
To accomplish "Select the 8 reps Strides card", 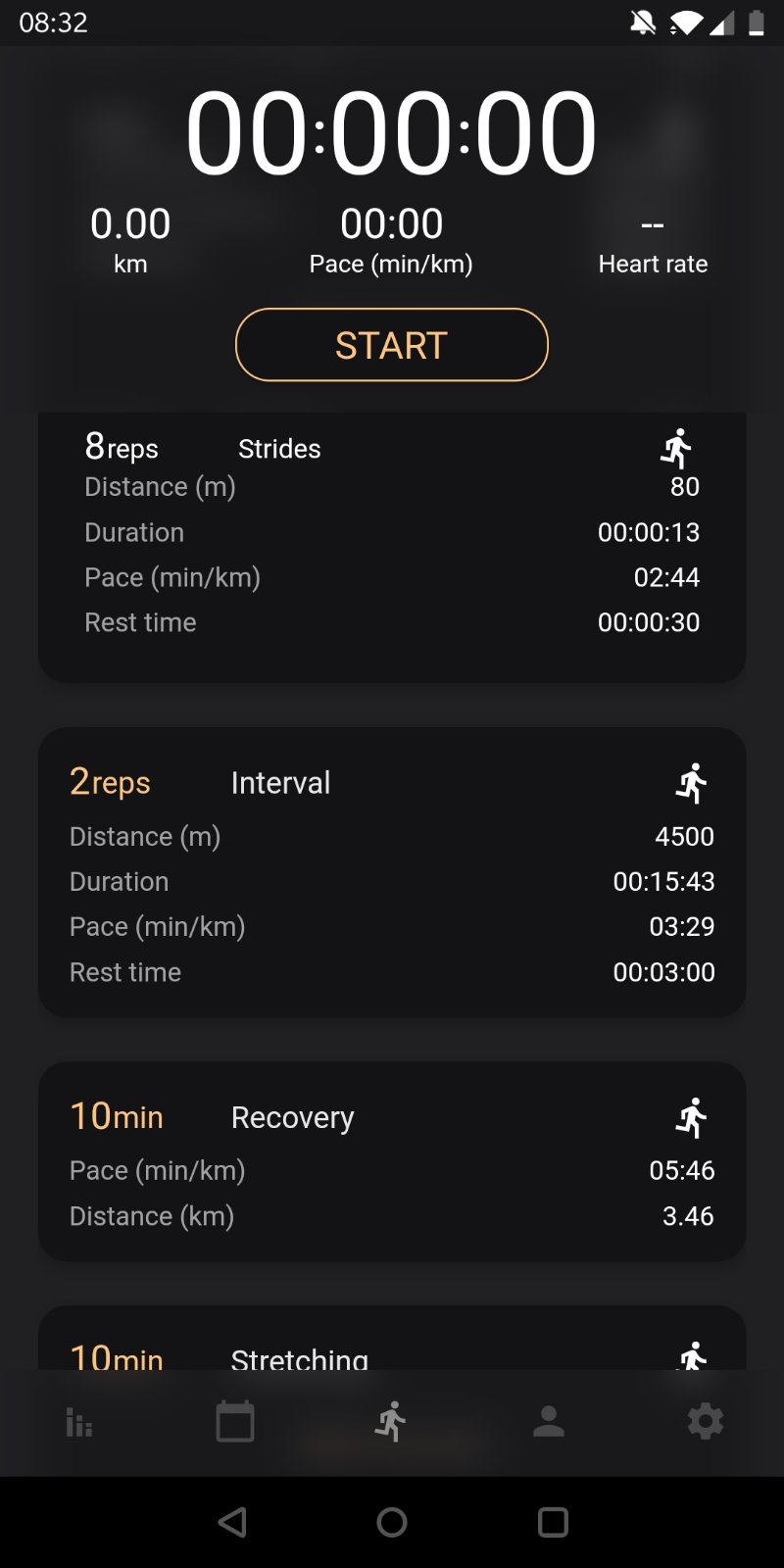I will tap(392, 549).
